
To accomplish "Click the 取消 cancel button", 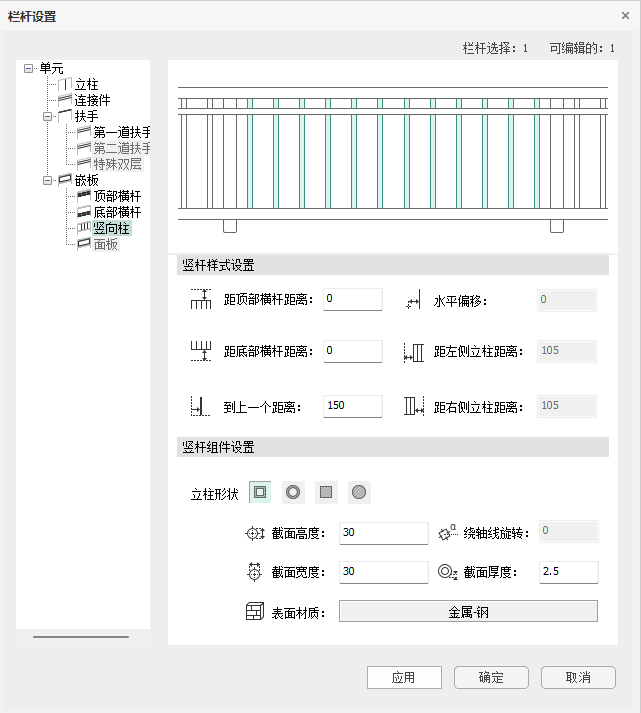I will [578, 678].
